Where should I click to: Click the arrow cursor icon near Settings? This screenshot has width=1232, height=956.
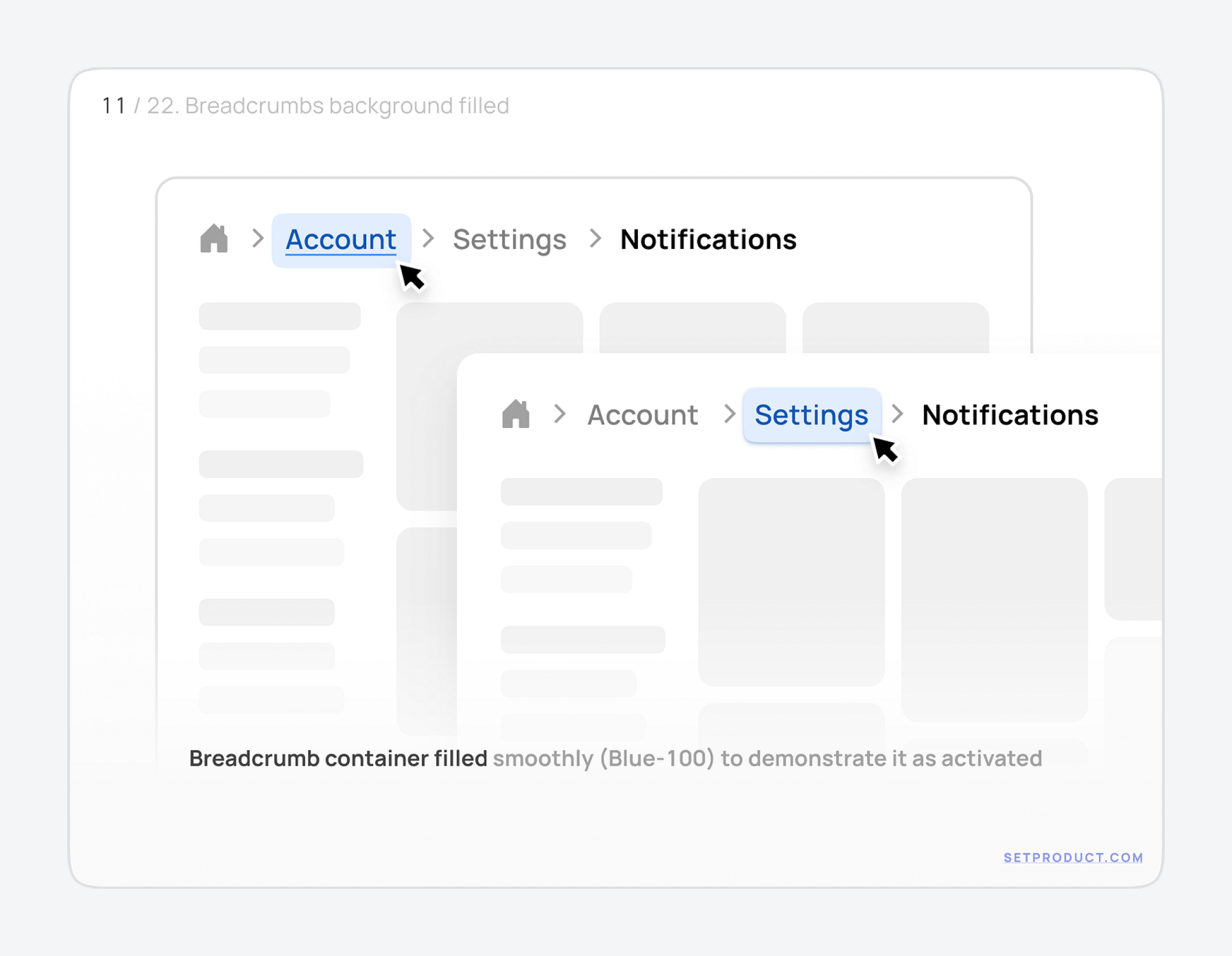(x=885, y=450)
